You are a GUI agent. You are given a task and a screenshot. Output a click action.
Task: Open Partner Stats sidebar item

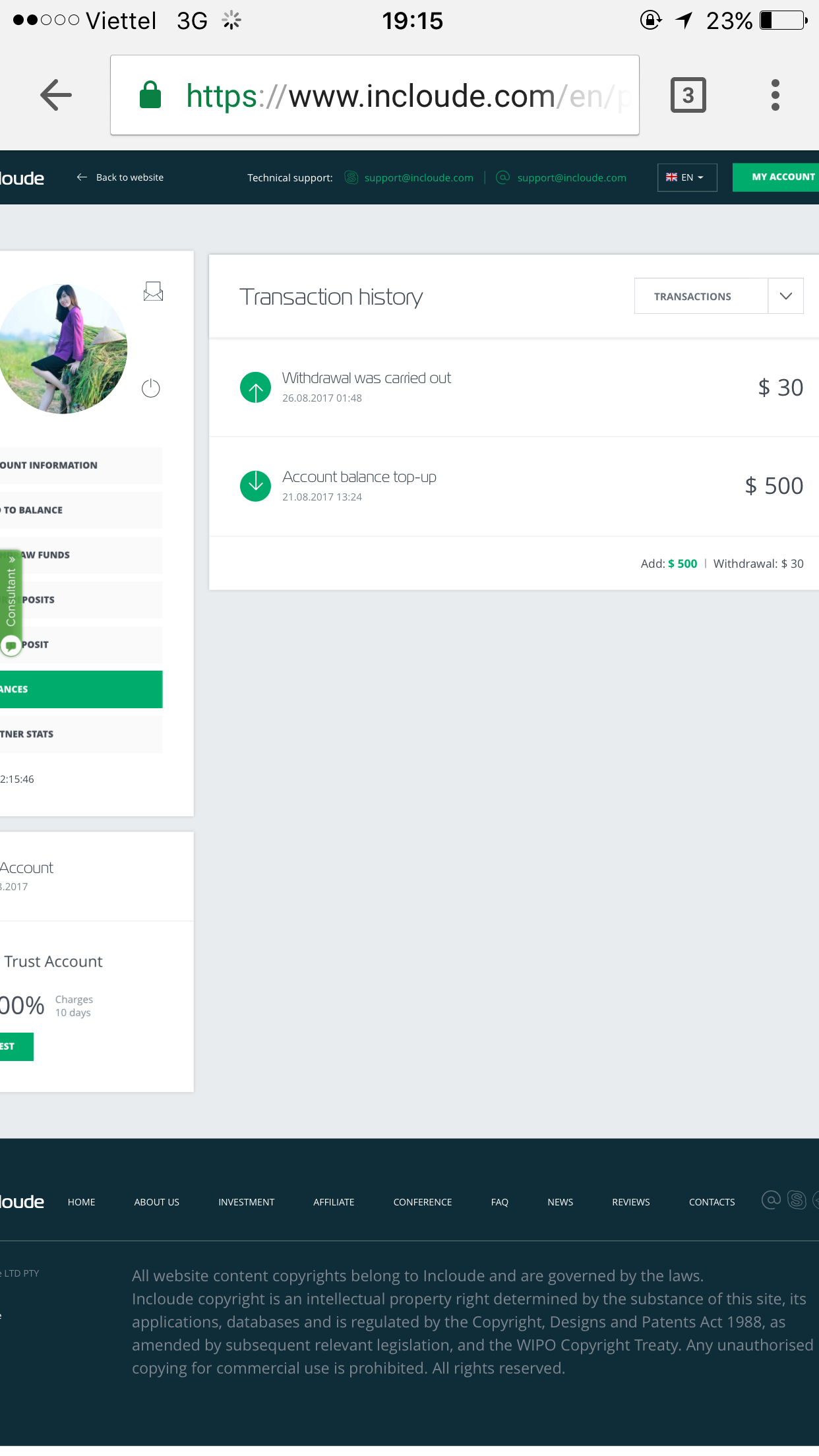coord(79,734)
